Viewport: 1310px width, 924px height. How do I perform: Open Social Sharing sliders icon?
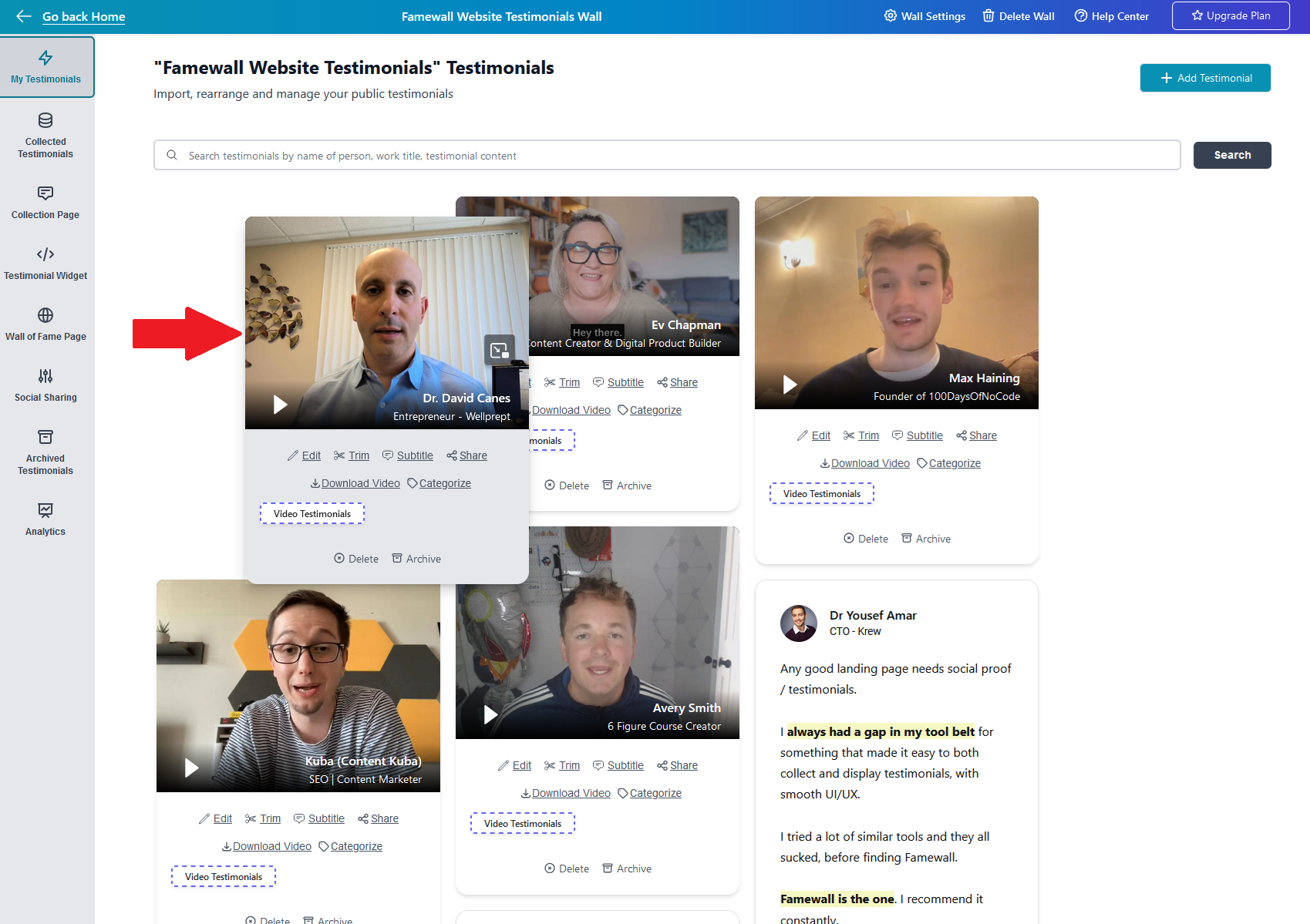(x=45, y=376)
